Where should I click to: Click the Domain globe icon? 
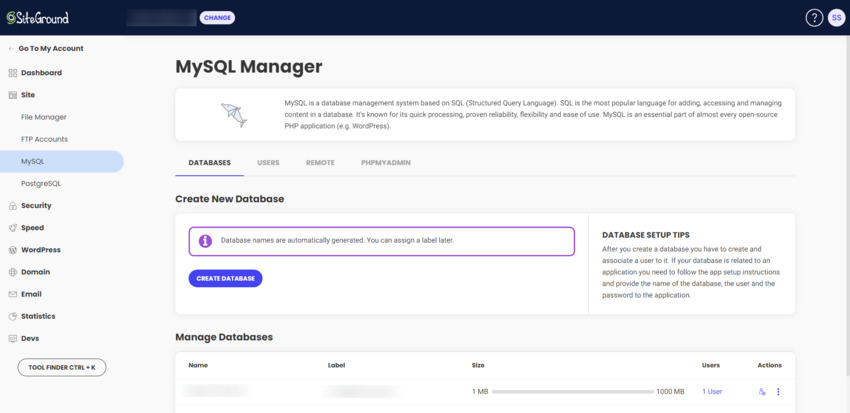(x=12, y=272)
